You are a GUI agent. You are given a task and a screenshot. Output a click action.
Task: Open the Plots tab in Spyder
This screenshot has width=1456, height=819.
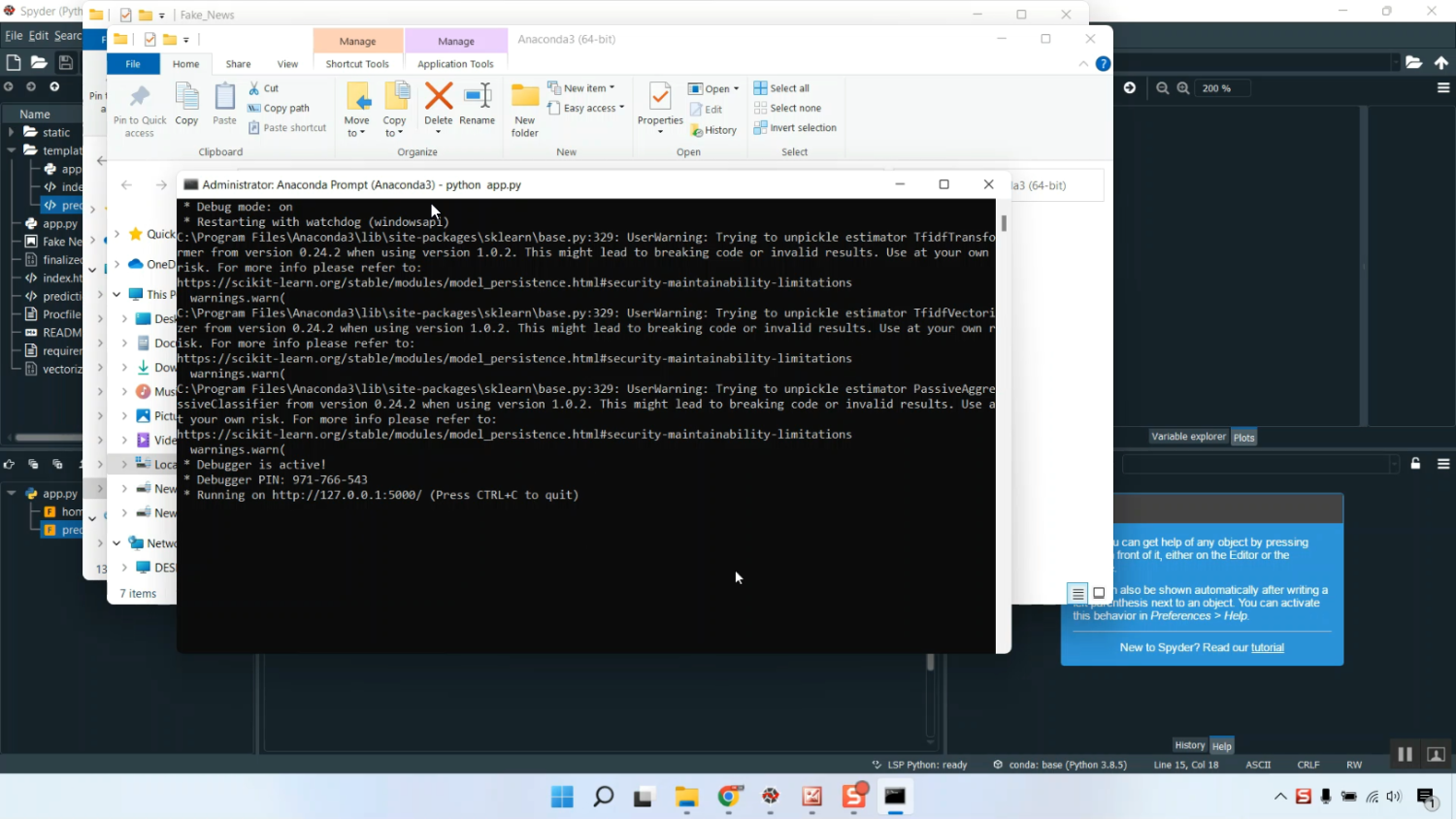pyautogui.click(x=1243, y=437)
